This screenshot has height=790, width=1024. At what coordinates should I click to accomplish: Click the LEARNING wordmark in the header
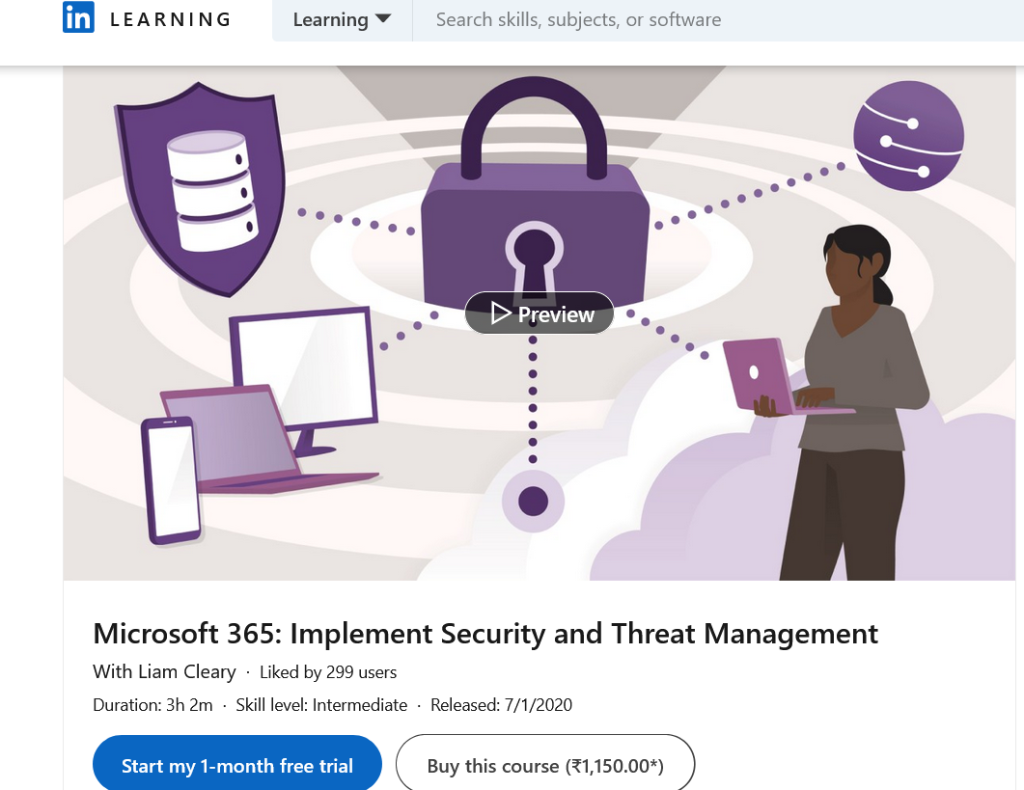(170, 19)
